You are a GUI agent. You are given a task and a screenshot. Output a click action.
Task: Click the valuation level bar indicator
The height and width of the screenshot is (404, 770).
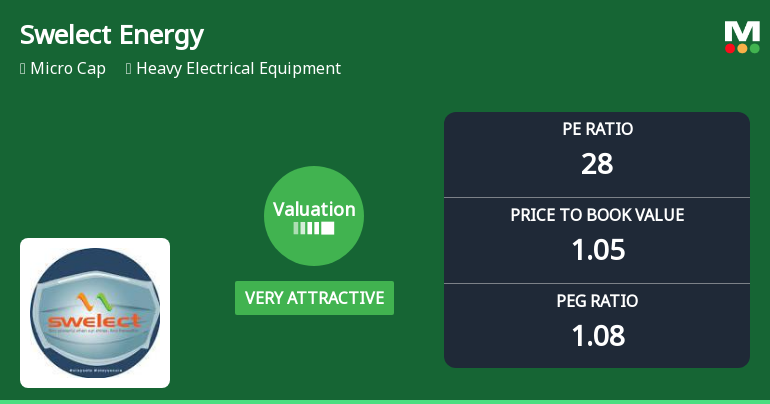314,228
